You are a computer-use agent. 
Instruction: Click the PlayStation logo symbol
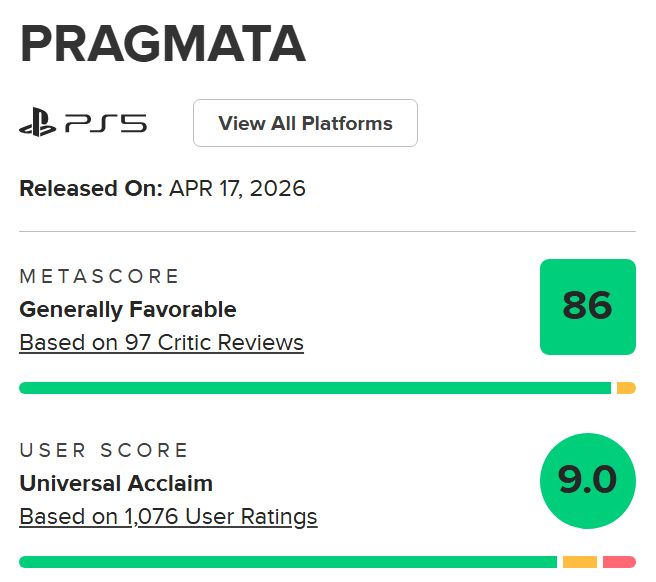pyautogui.click(x=38, y=124)
